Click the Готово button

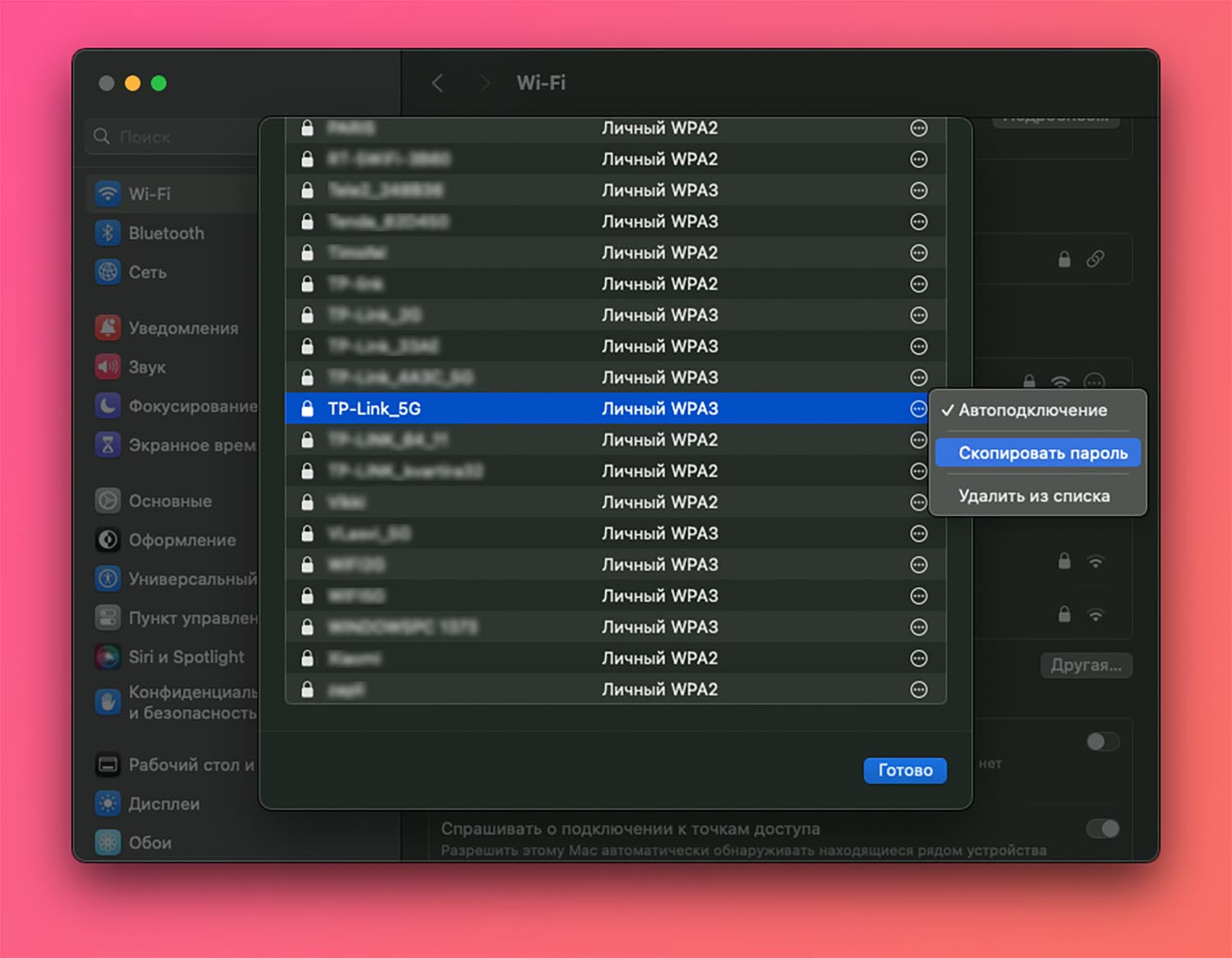coord(904,770)
